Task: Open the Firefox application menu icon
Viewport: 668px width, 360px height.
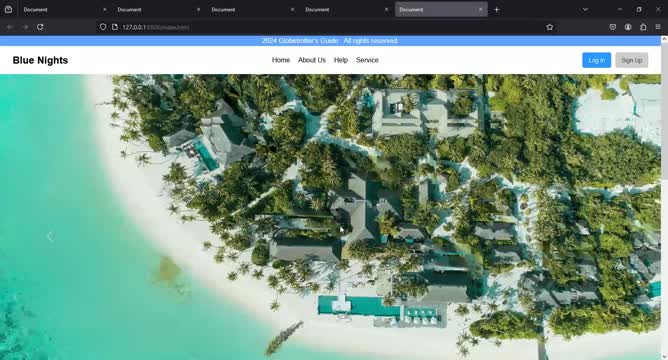Action: point(658,27)
